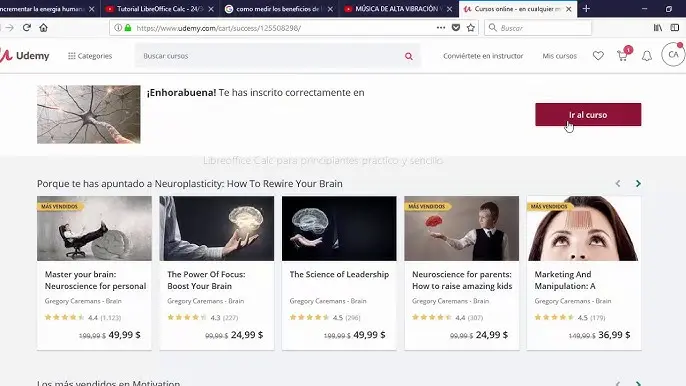Click the neuron course thumbnail
The image size is (686, 386).
[x=89, y=114]
